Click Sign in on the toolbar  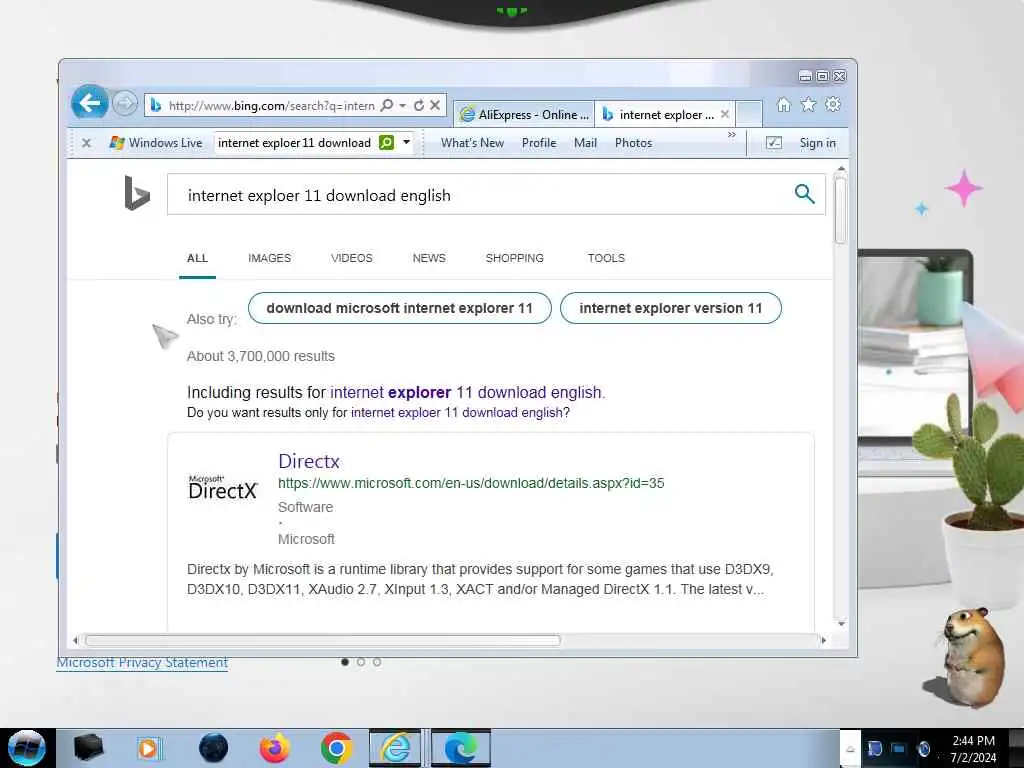coord(818,142)
